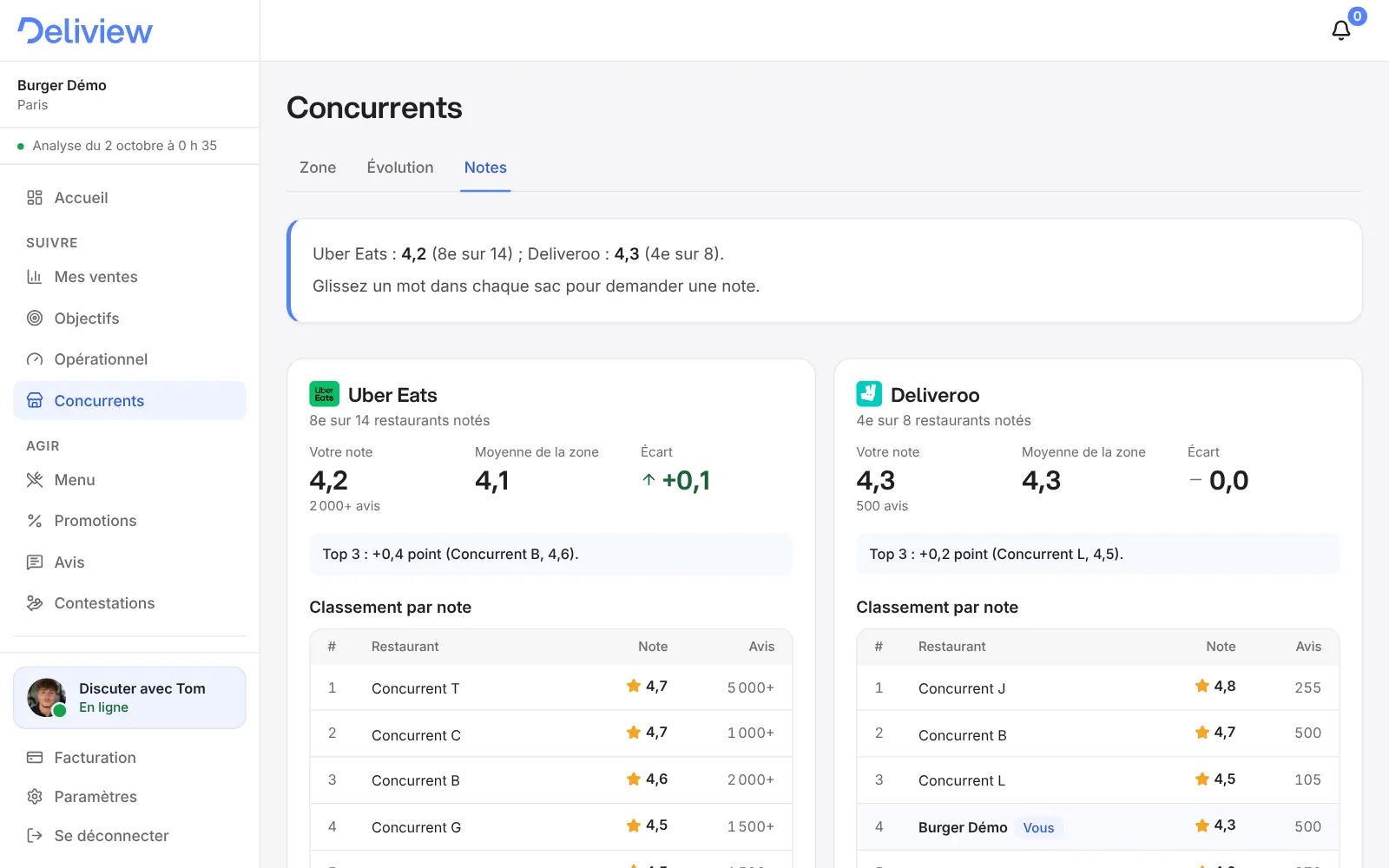Screen dimensions: 1389x868
Task: Click Uber Eats Écart +0,1 value
Action: [676, 480]
